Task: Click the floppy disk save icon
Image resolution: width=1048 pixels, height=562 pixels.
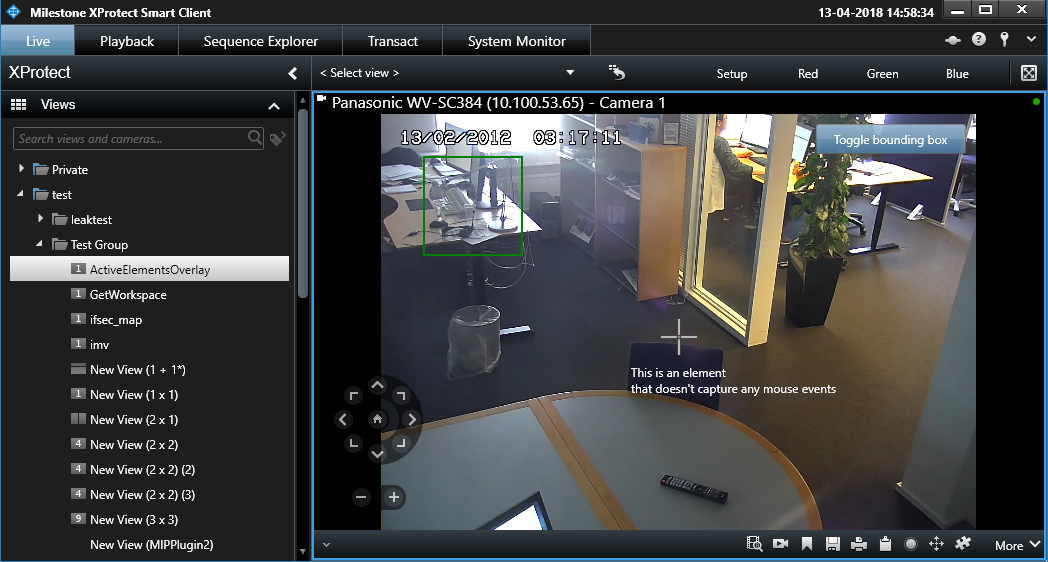Action: click(x=833, y=544)
